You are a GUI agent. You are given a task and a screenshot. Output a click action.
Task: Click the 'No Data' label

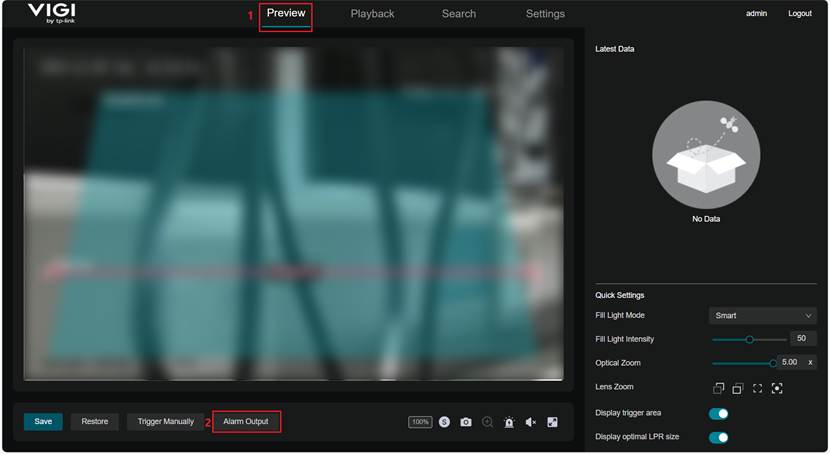[706, 219]
